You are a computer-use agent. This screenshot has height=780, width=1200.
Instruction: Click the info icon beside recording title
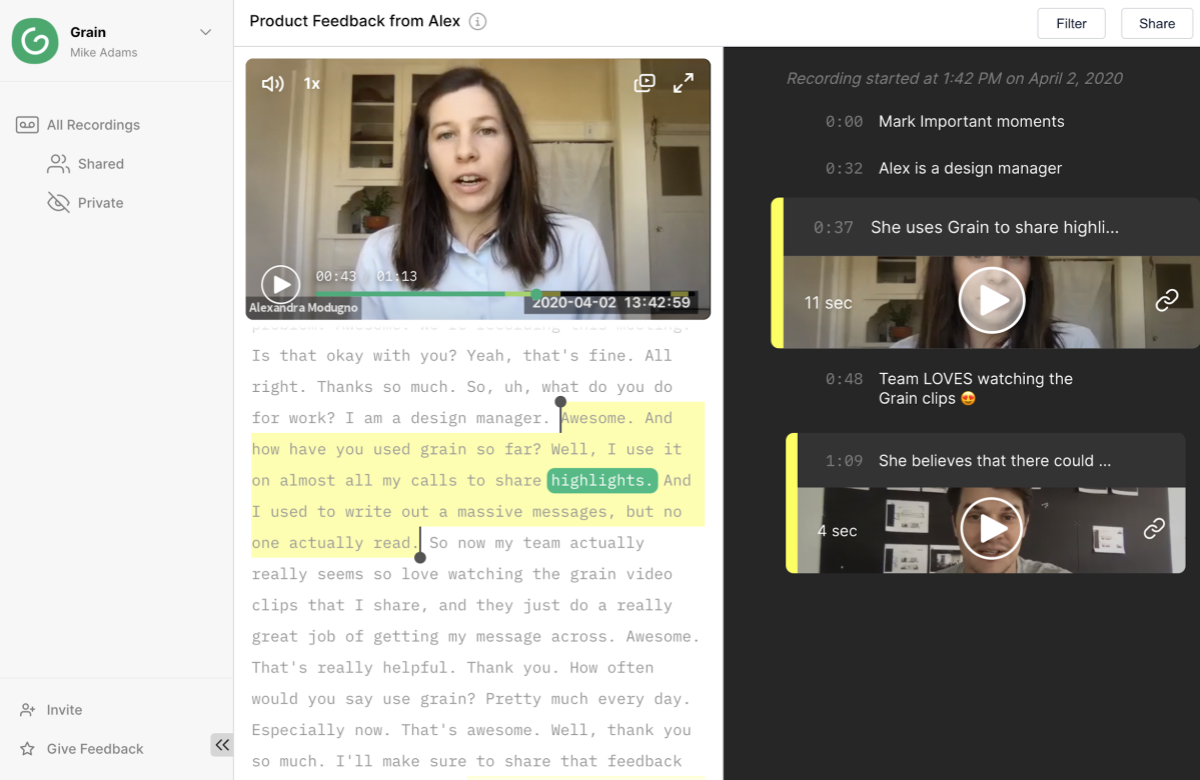point(478,22)
